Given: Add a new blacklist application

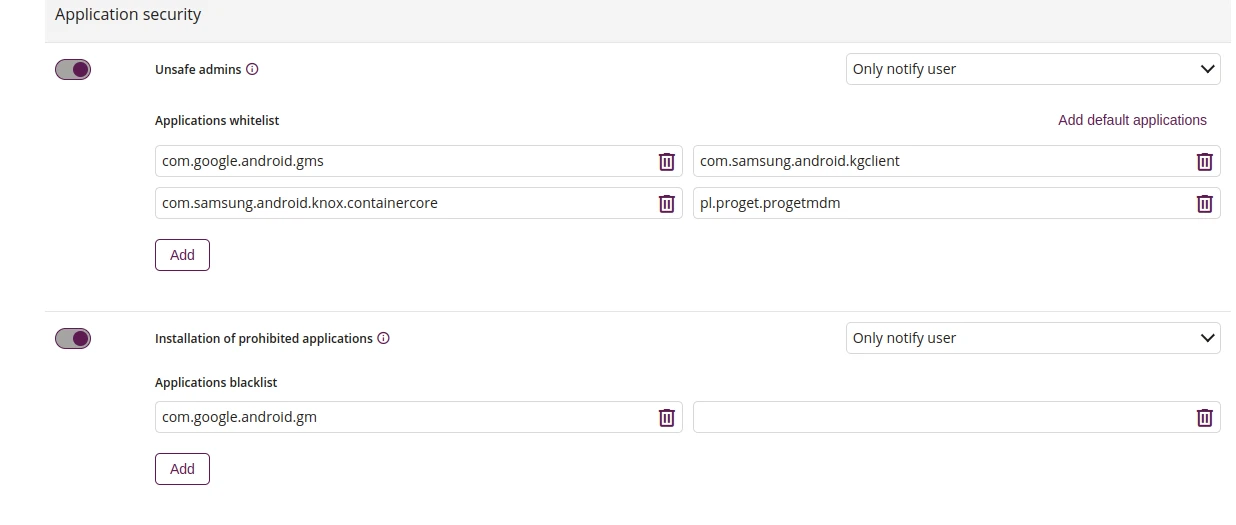Looking at the screenshot, I should 182,469.
